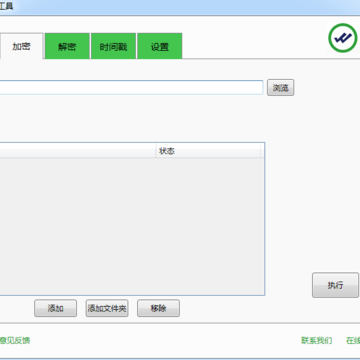The width and height of the screenshot is (360, 360).
Task: Click the 添加 button
Action: 55,308
